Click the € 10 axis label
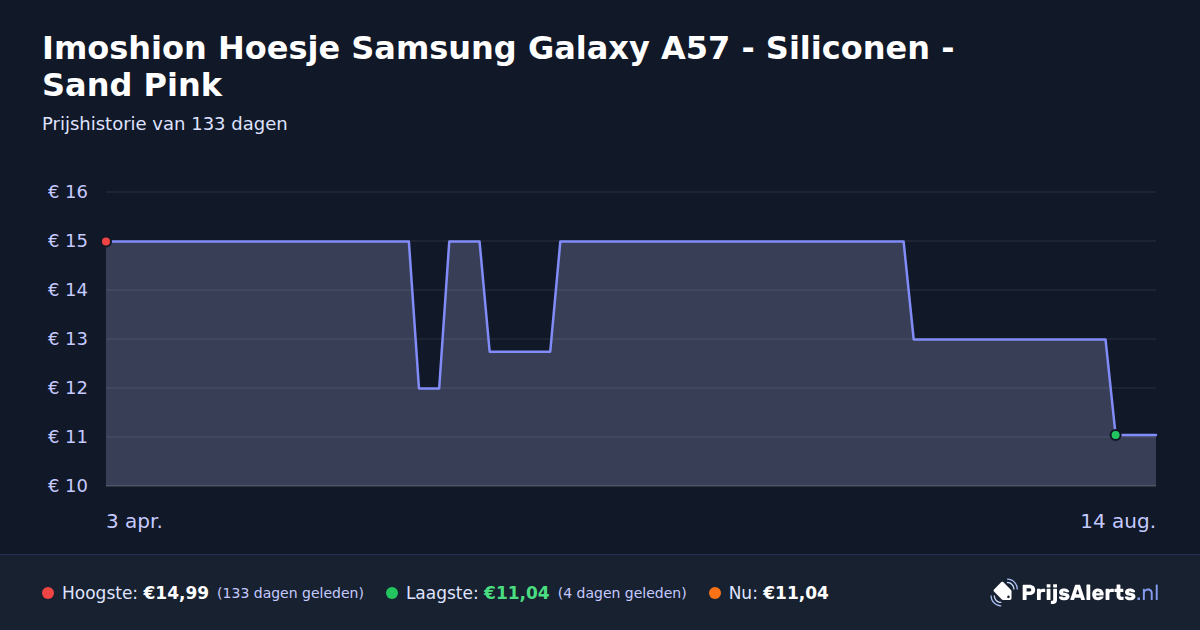Viewport: 1200px width, 630px height. click(x=68, y=486)
